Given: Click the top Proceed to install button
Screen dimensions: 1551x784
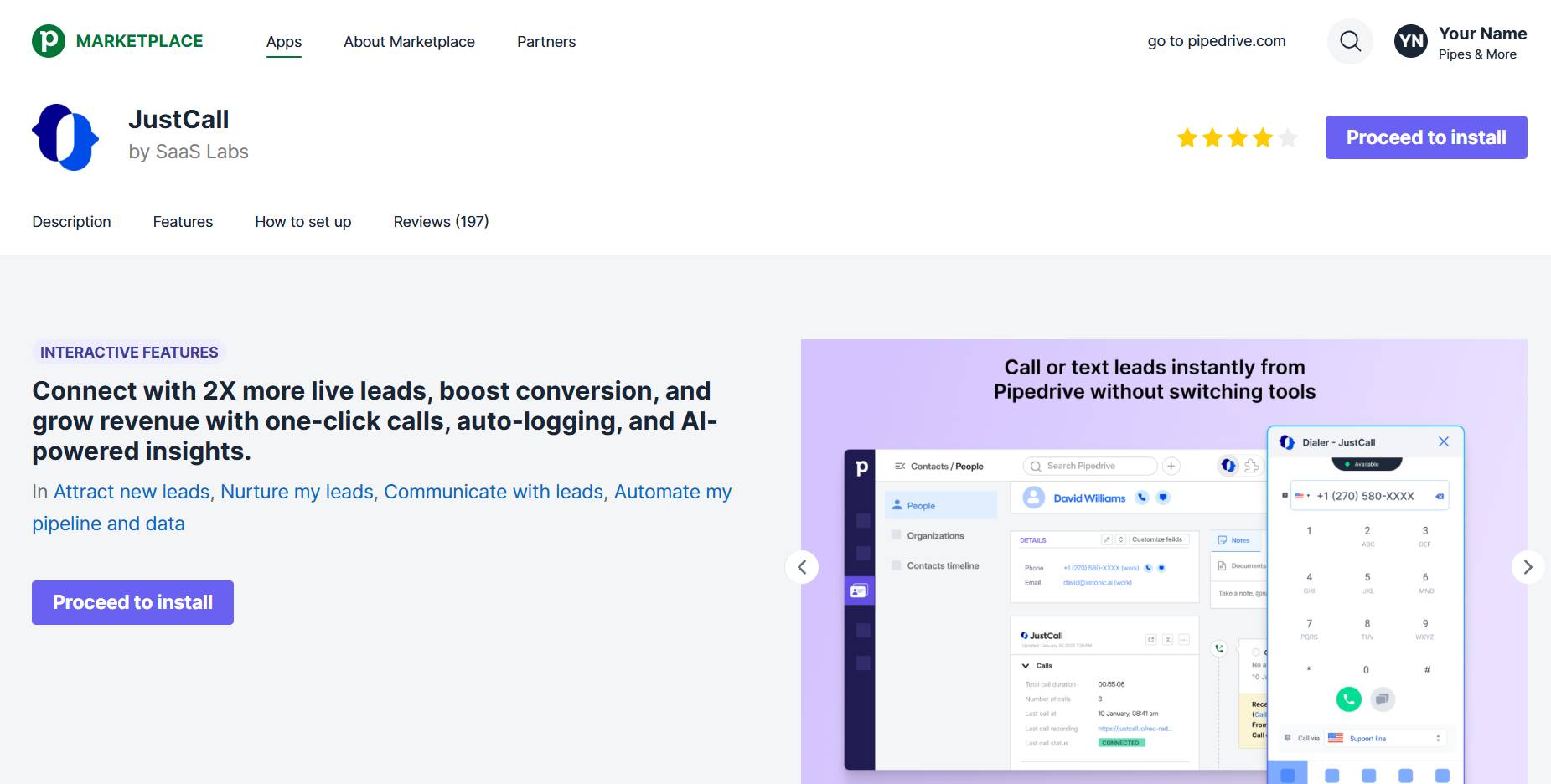Looking at the screenshot, I should (x=1426, y=137).
